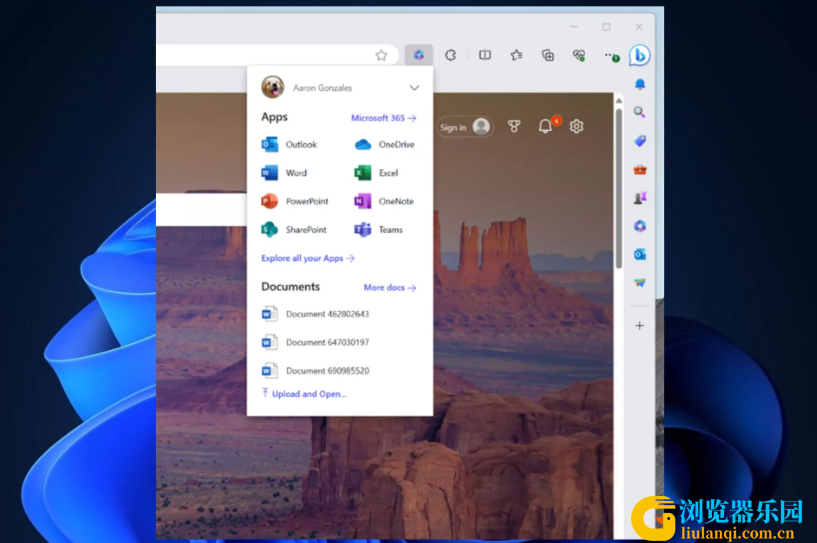The image size is (817, 543).
Task: Open page settings gear icon
Action: (x=576, y=126)
